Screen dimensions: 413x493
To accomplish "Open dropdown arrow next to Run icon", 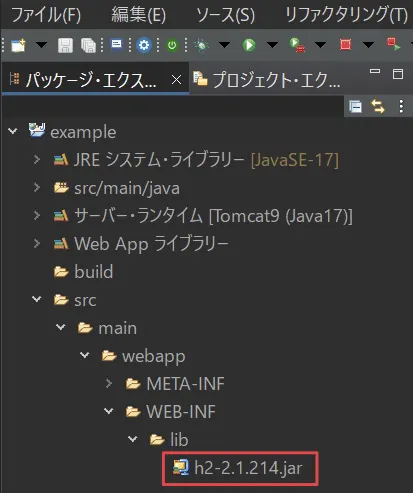I will [x=272, y=45].
